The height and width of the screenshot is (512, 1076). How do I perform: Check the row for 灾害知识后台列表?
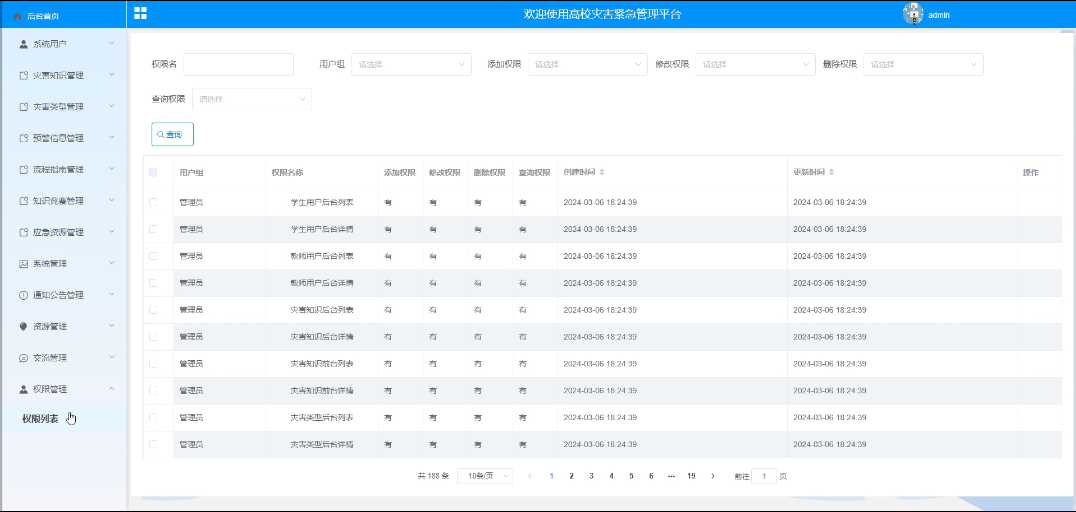(153, 310)
